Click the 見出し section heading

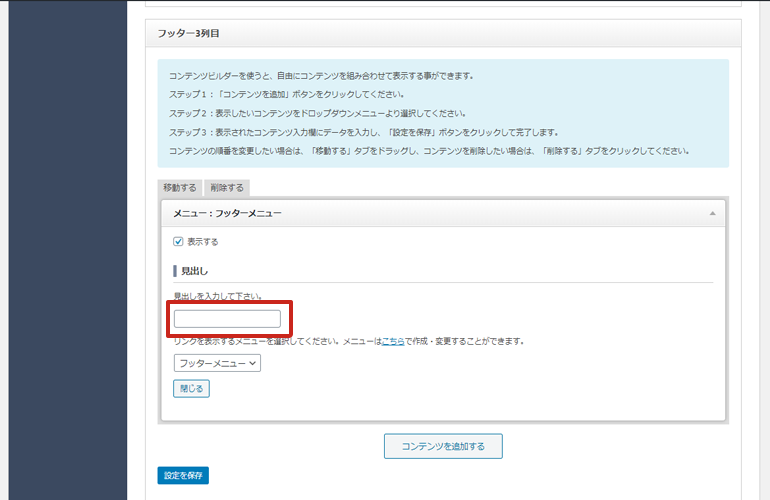pyautogui.click(x=194, y=271)
